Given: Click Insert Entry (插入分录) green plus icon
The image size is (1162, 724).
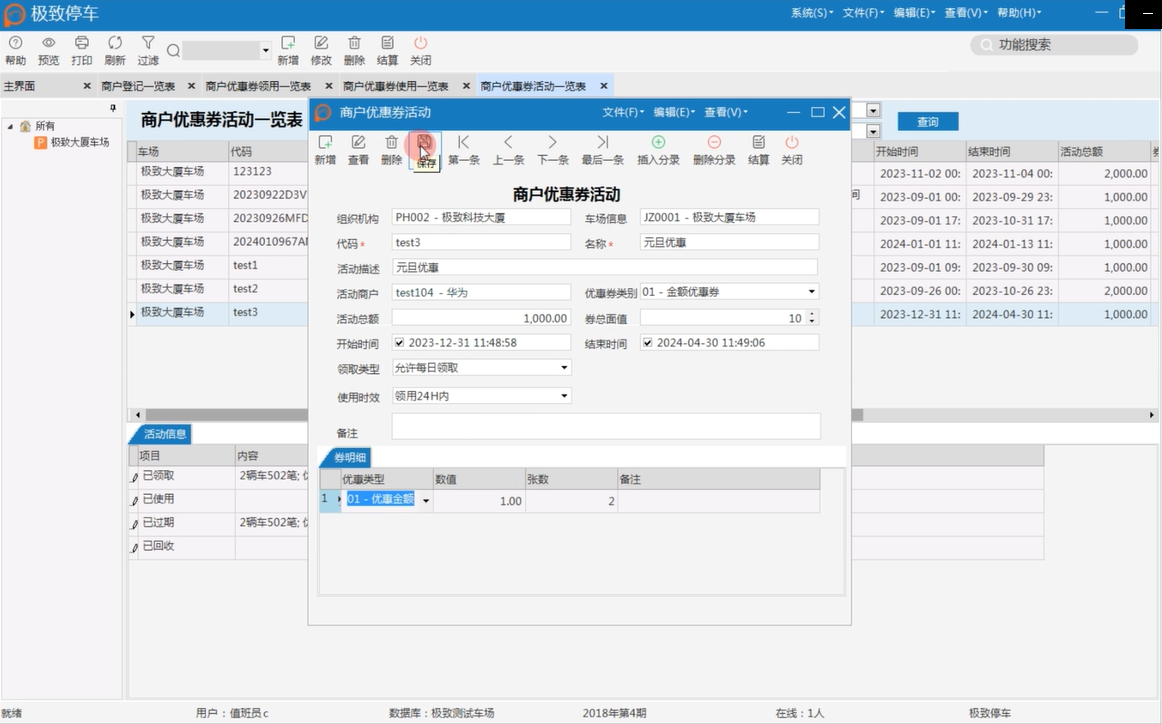Looking at the screenshot, I should point(658,143).
